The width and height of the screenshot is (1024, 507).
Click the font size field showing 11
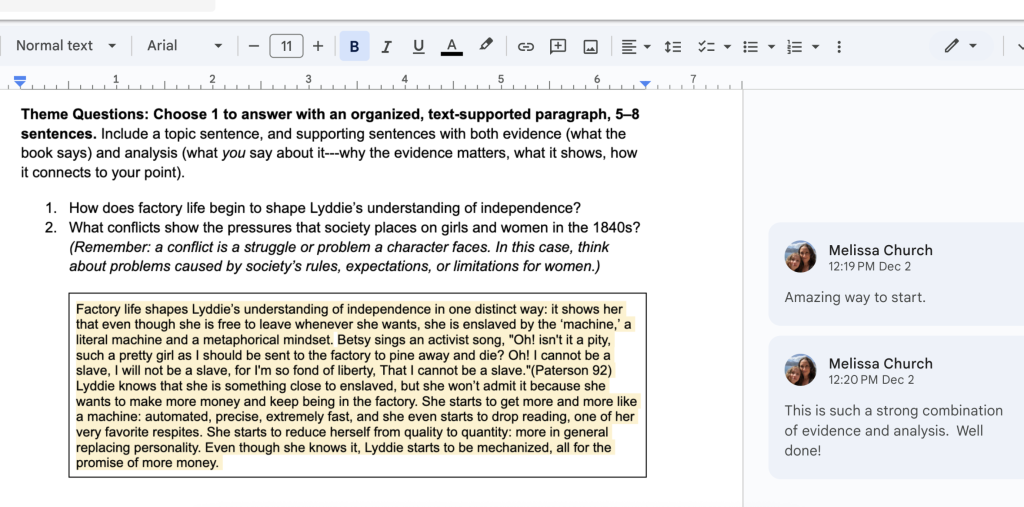(x=286, y=46)
